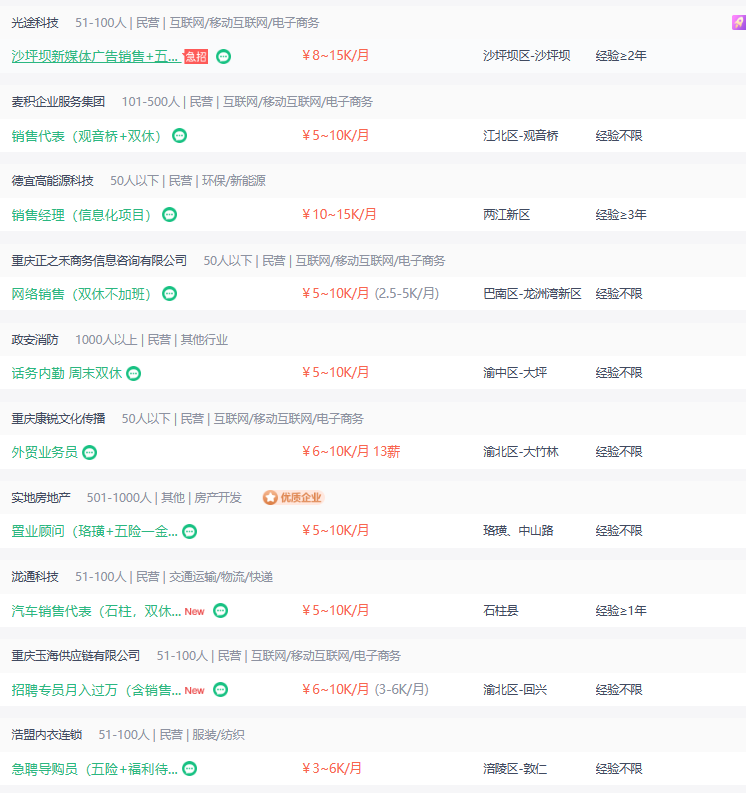The image size is (746, 793).
Task: Open company 浩盟内衣连锁
Action: coord(47,734)
